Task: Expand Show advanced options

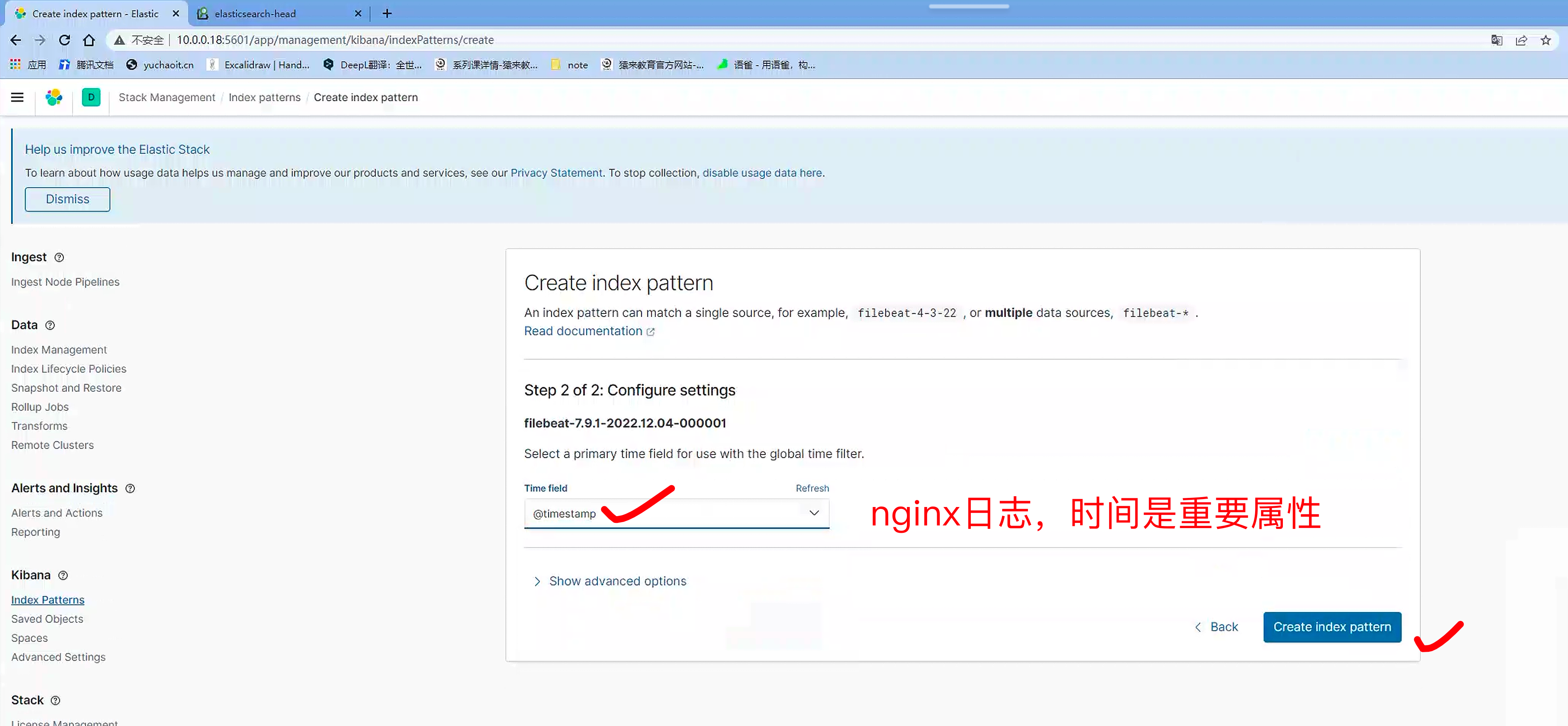Action: 617,581
